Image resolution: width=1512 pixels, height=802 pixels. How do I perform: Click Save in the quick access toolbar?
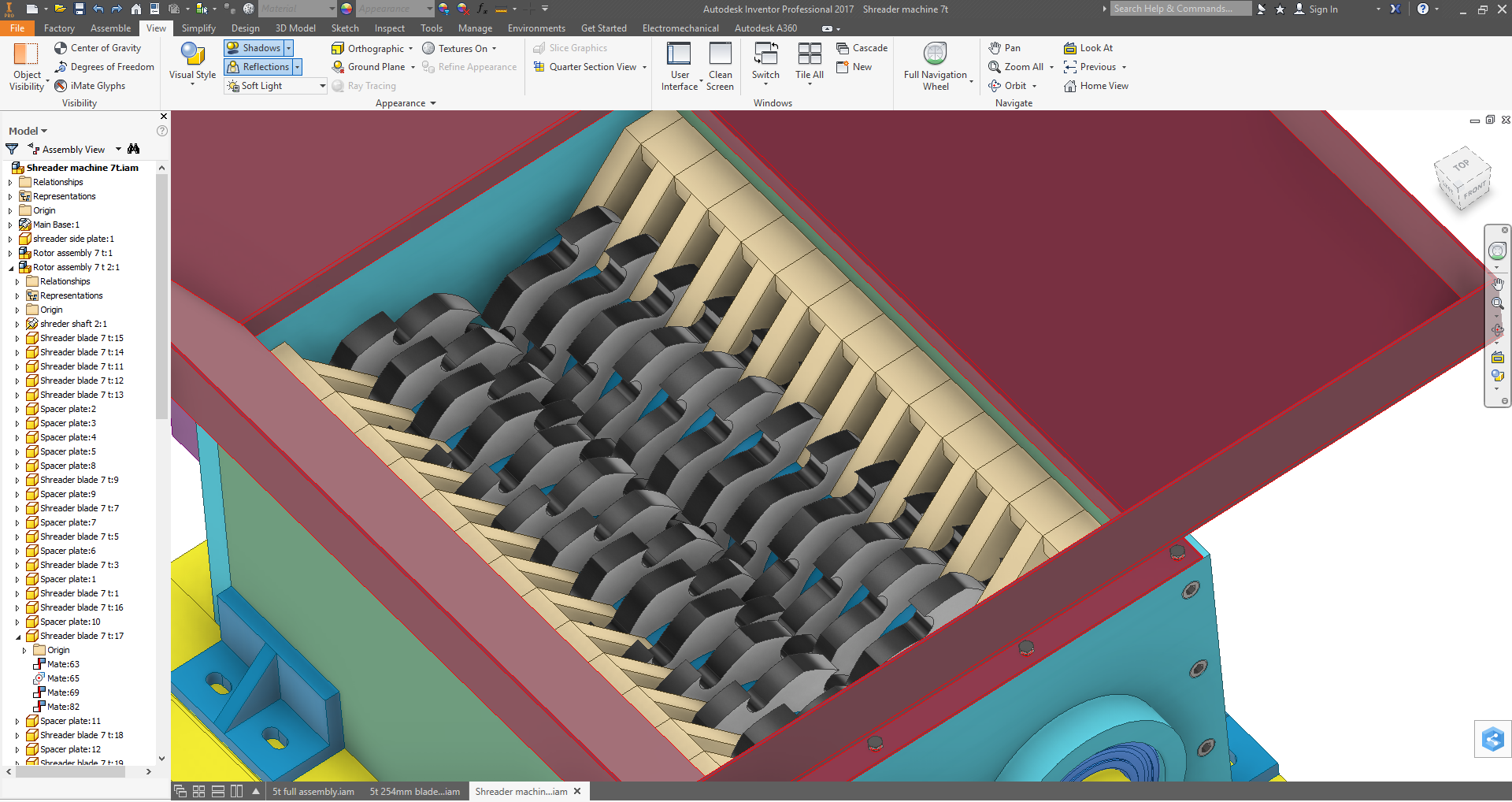[80, 9]
